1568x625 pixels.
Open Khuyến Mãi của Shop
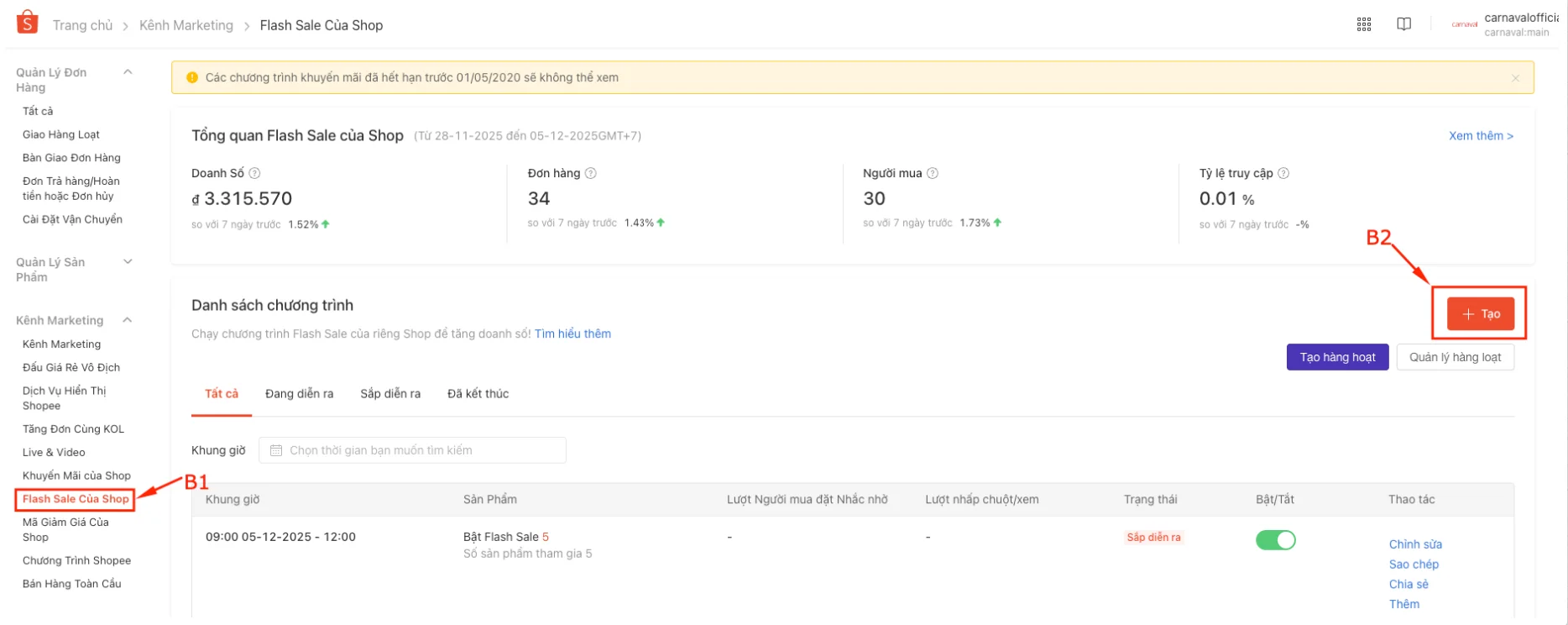point(76,475)
